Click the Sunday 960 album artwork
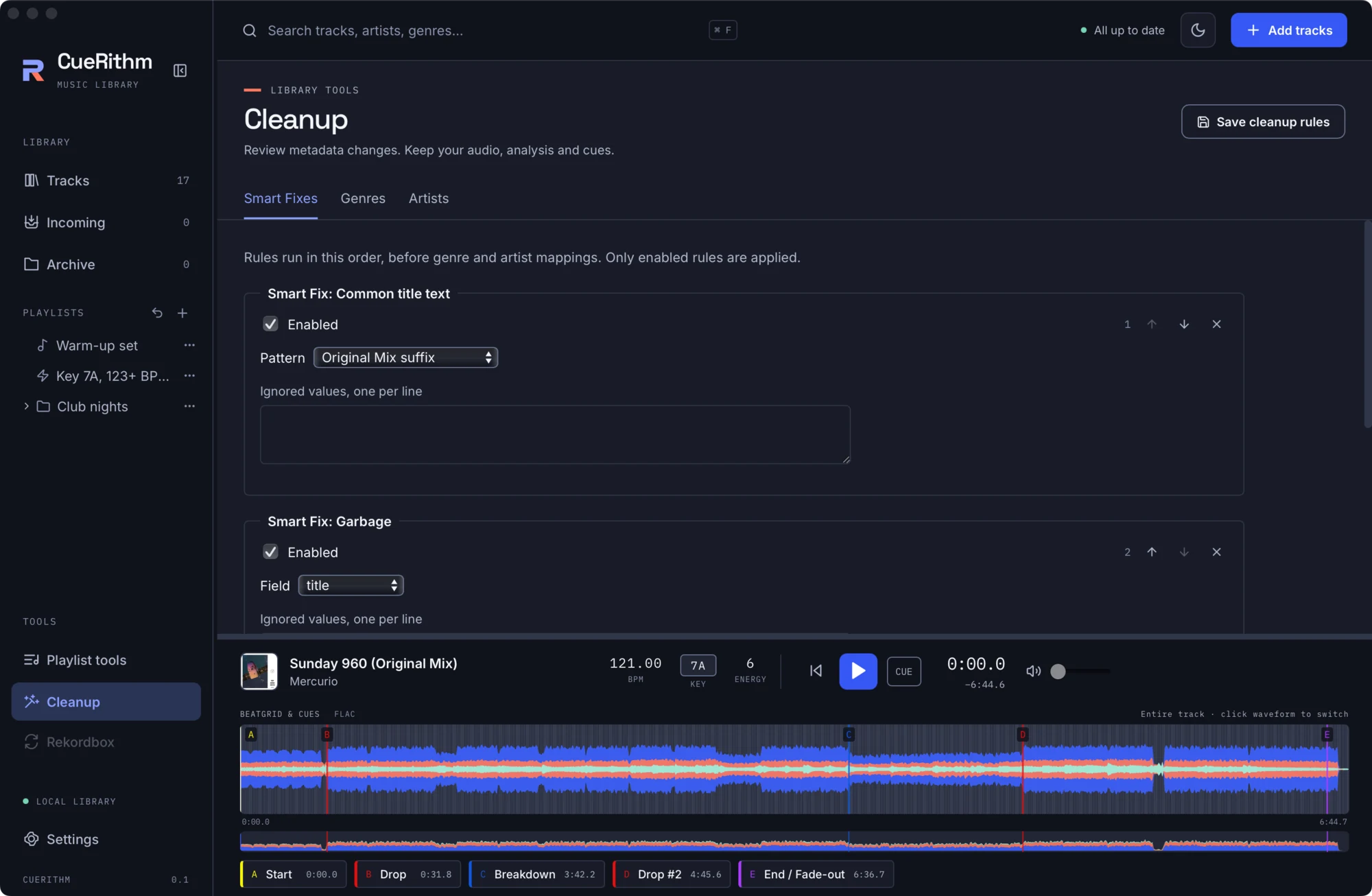1372x896 pixels. pos(259,671)
